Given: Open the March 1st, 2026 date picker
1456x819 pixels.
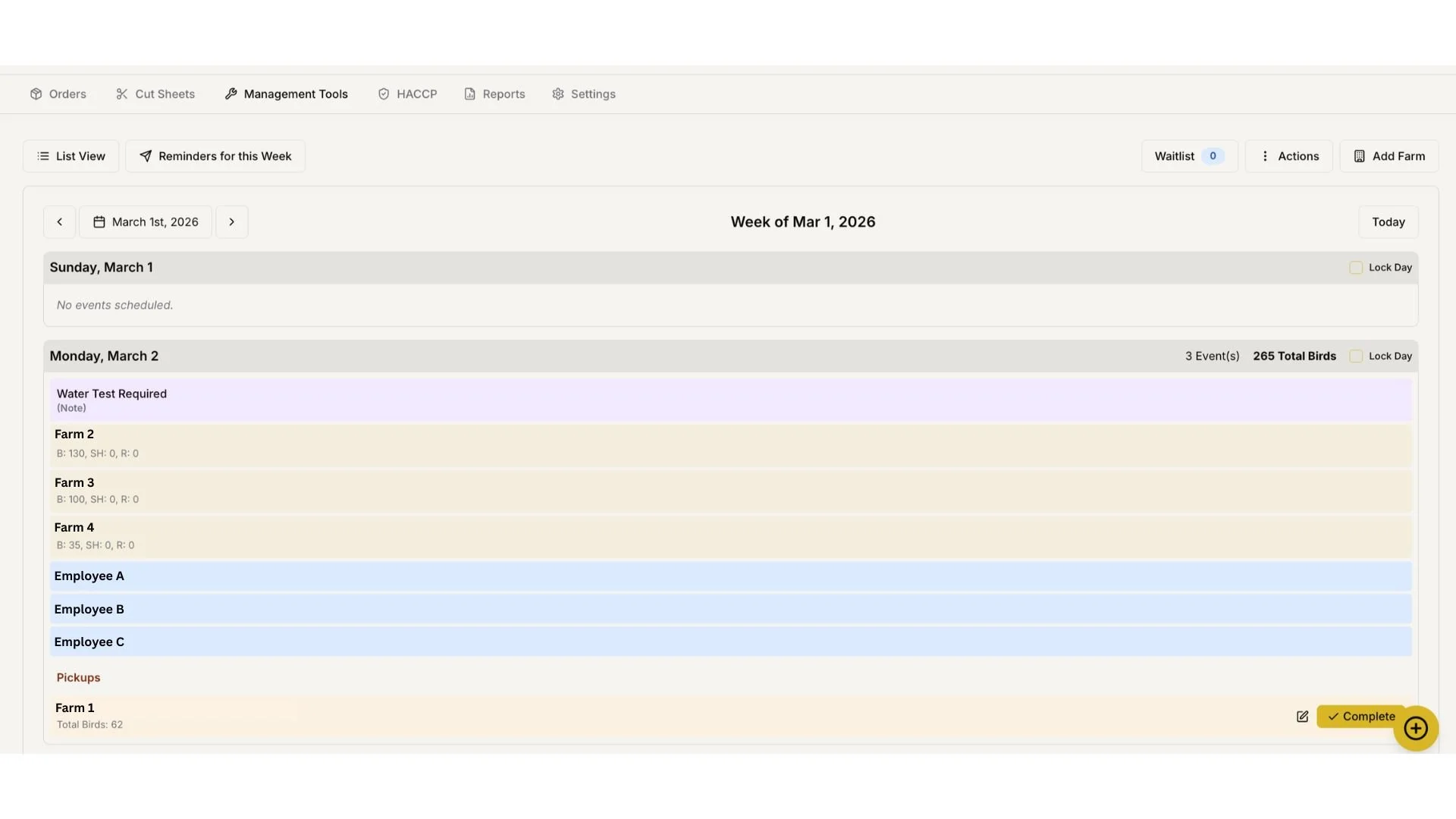Looking at the screenshot, I should tap(146, 222).
